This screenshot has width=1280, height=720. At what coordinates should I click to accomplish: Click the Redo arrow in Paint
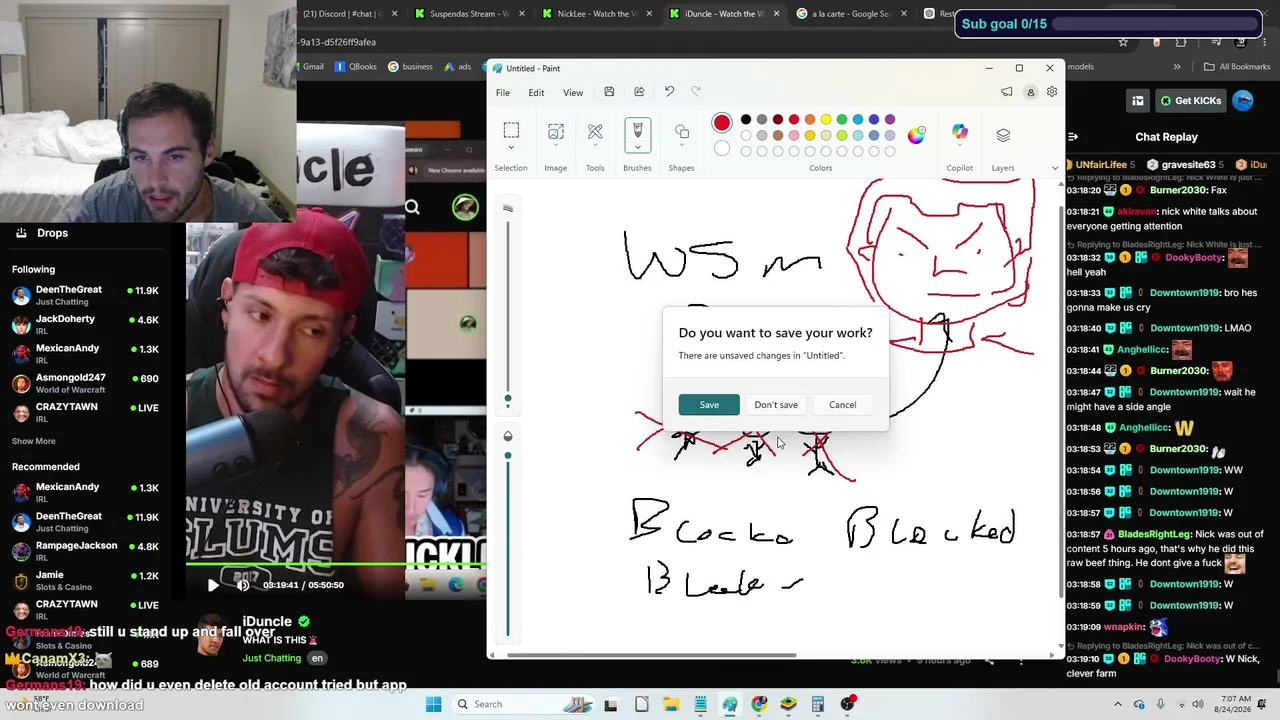pos(696,92)
